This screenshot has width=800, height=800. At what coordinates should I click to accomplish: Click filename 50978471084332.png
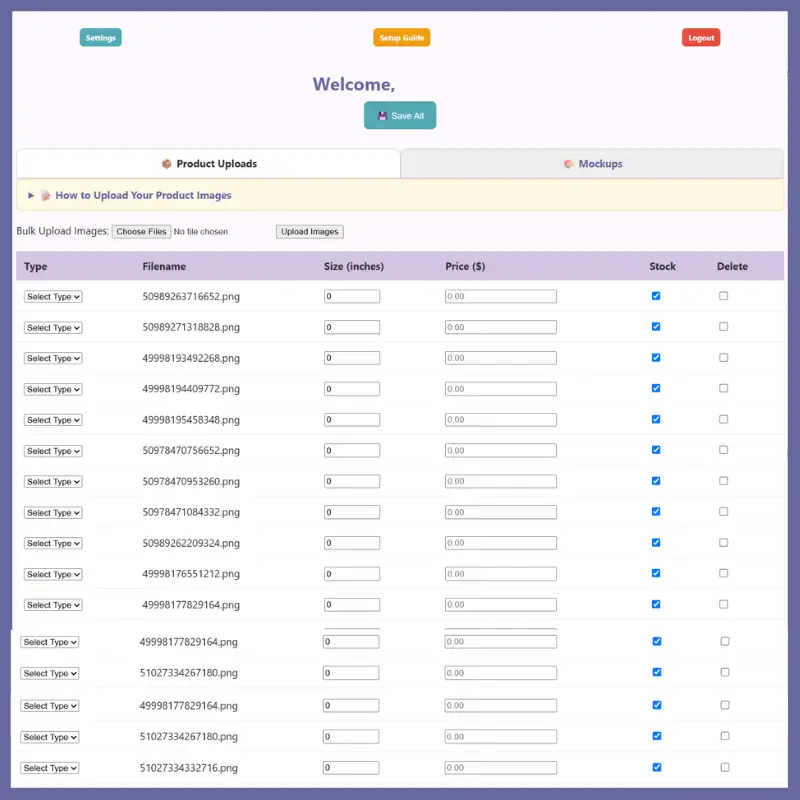pyautogui.click(x=191, y=512)
